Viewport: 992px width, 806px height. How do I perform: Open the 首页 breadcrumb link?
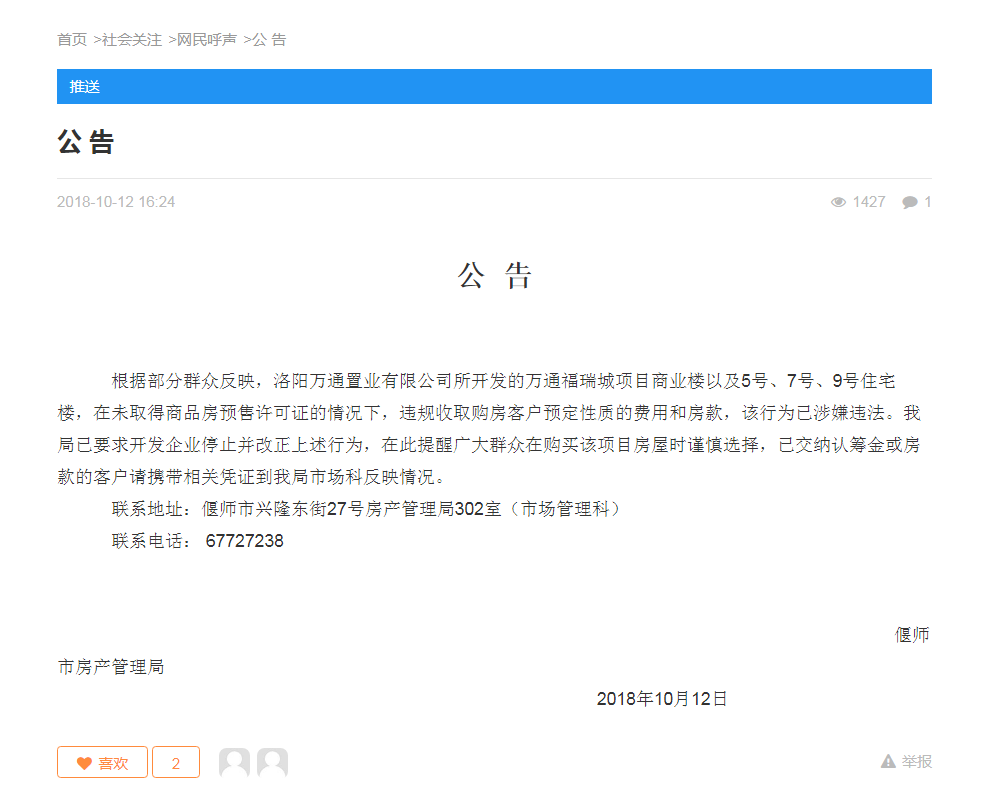click(71, 40)
